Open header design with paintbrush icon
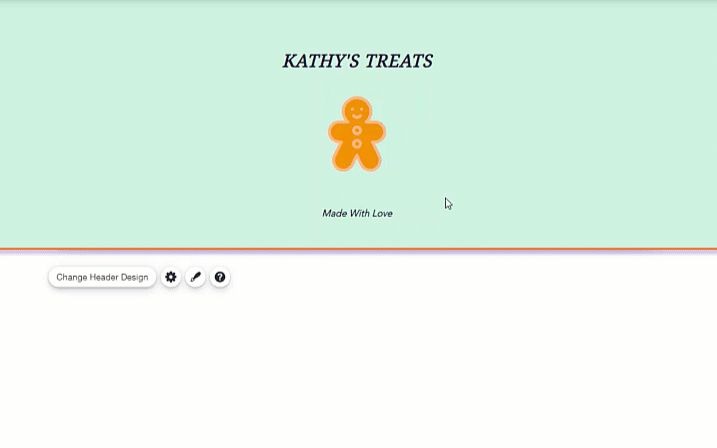This screenshot has width=717, height=448. [x=196, y=277]
